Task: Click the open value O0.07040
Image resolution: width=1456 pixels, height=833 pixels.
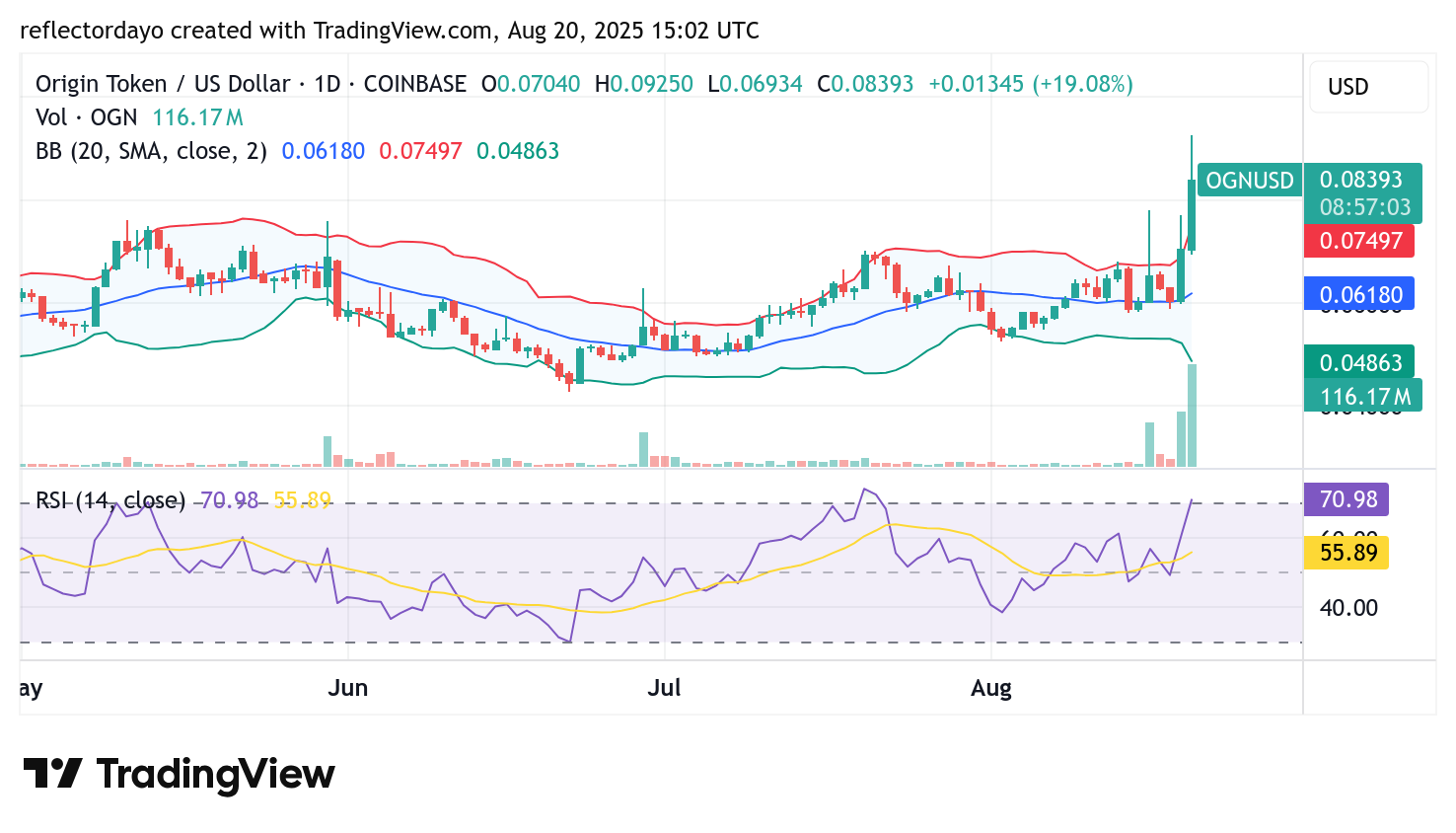Action: click(531, 84)
